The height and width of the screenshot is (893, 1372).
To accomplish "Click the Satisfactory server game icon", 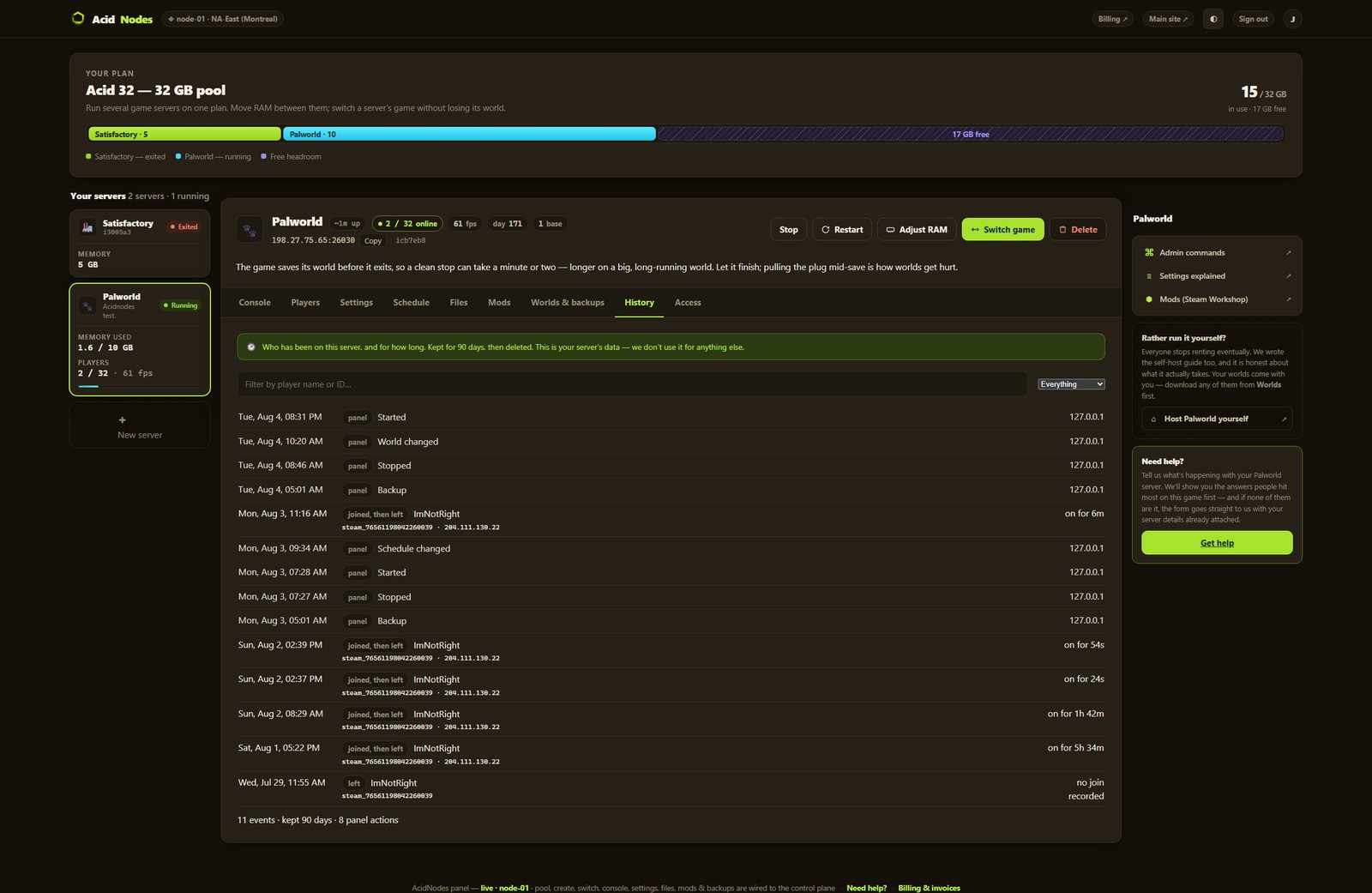I will [x=87, y=226].
